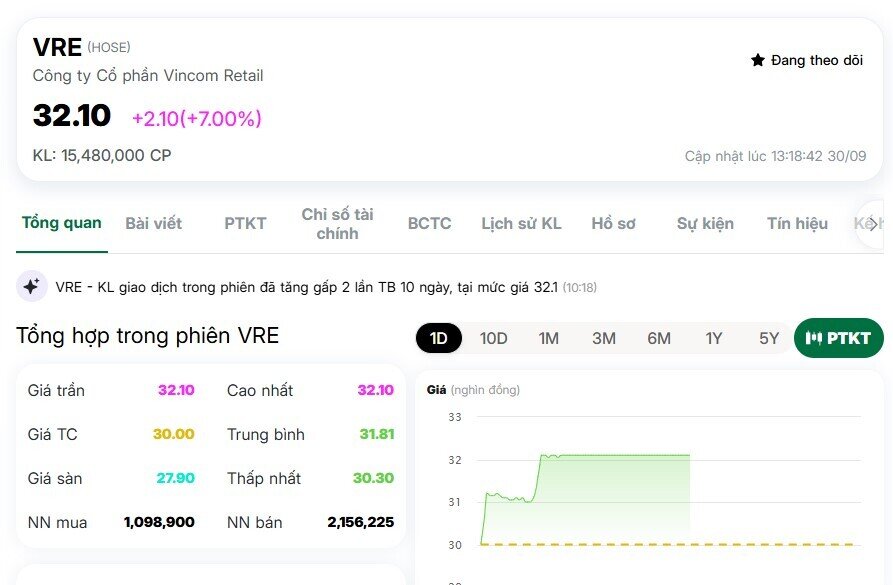This screenshot has height=585, width=893.
Task: Open the VRE trading volume alert news item
Action: tap(300, 287)
